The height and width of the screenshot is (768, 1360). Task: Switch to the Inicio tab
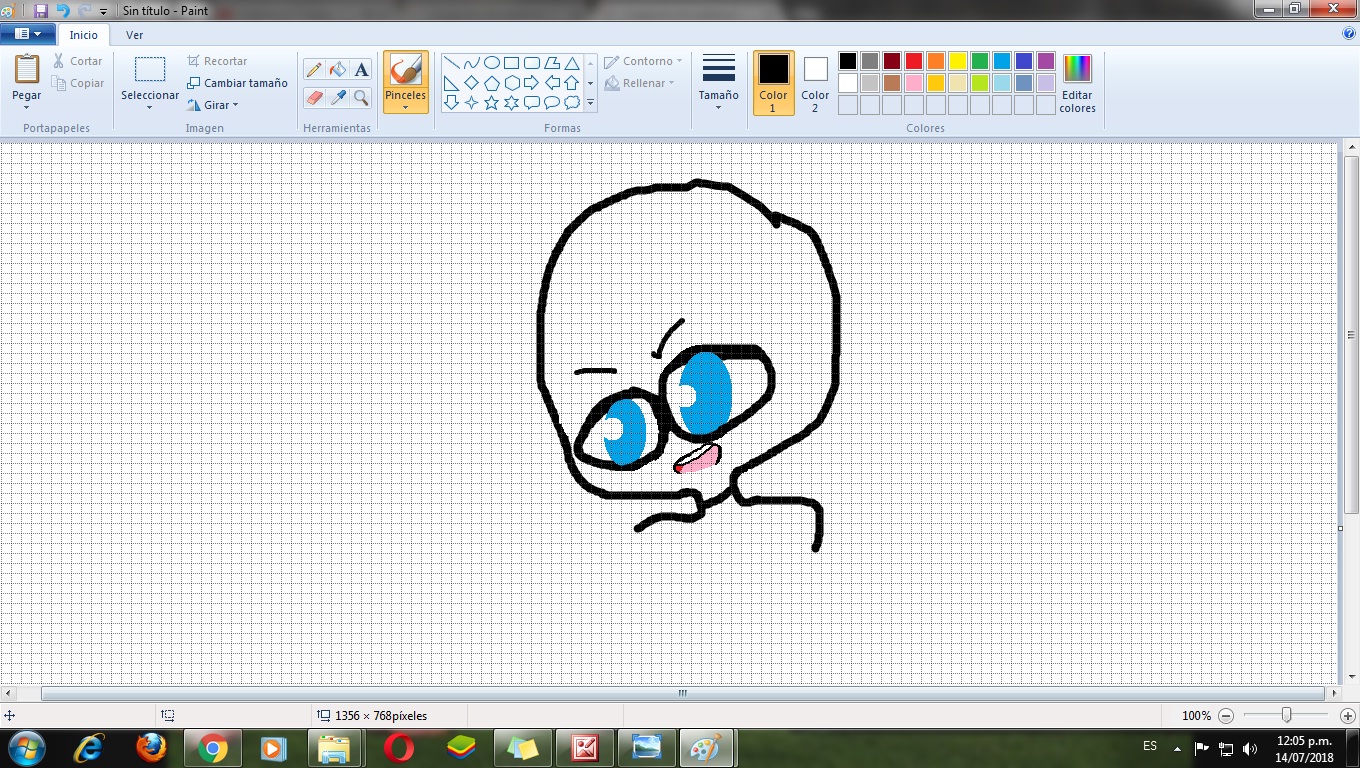tap(84, 35)
